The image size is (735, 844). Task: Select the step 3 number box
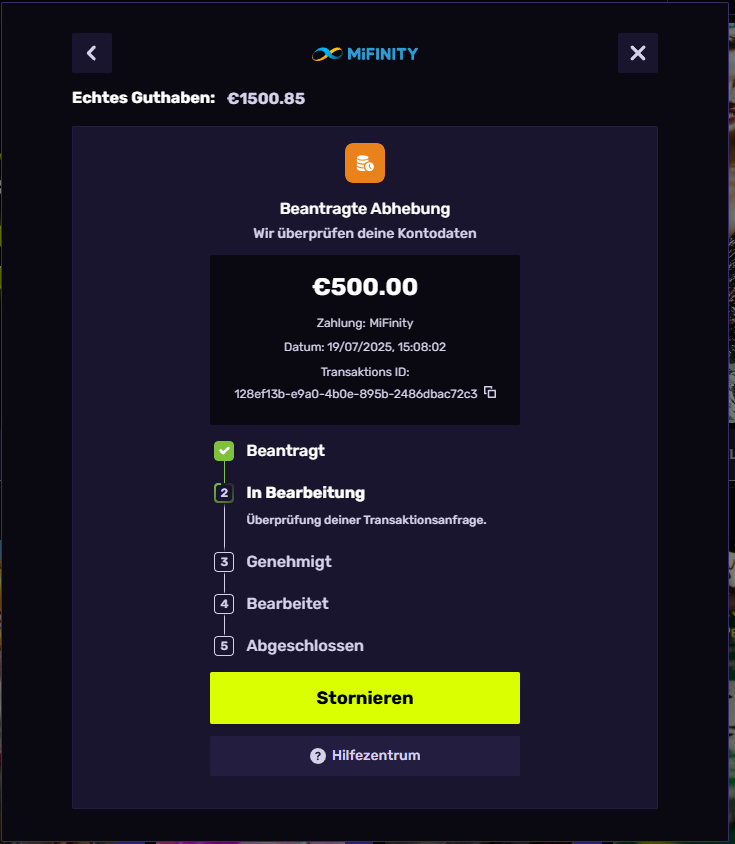click(224, 562)
